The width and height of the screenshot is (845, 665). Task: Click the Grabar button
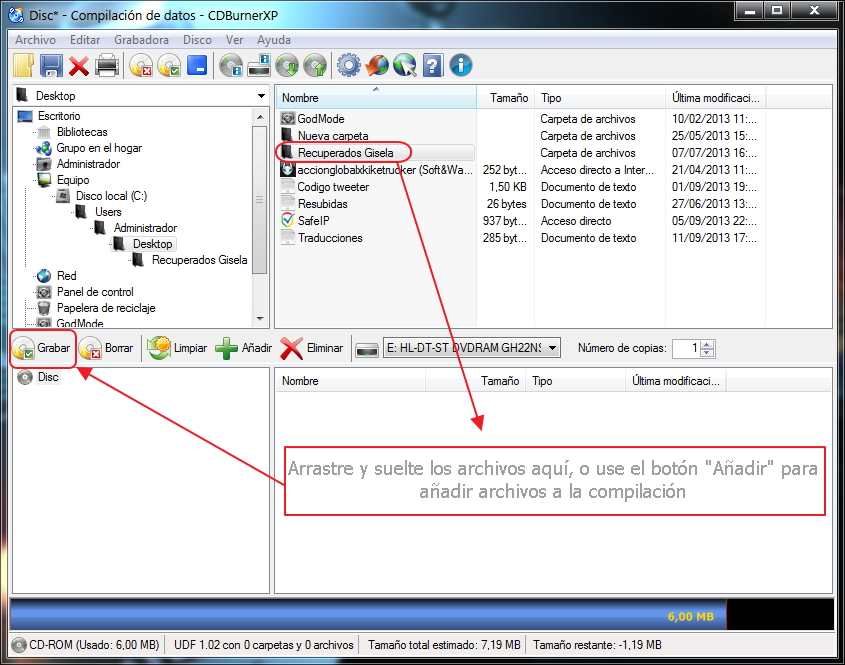pyautogui.click(x=42, y=347)
